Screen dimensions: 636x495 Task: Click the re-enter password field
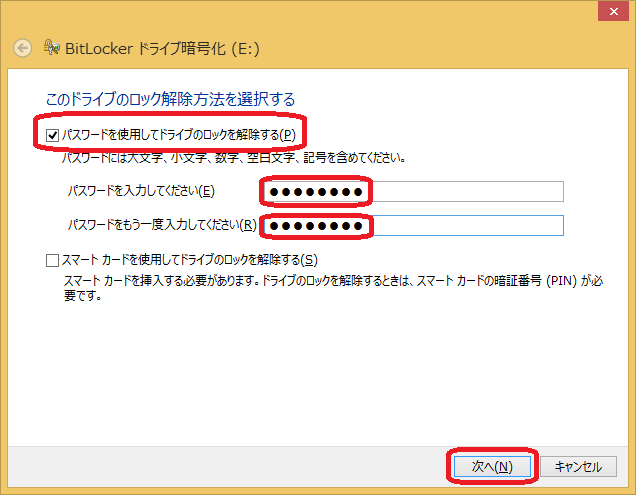[414, 226]
